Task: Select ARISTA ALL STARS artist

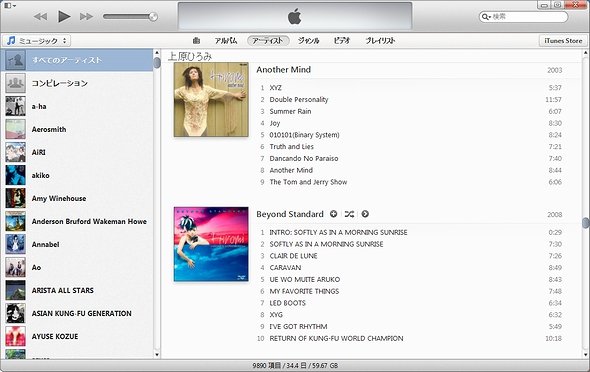Action: [x=77, y=290]
